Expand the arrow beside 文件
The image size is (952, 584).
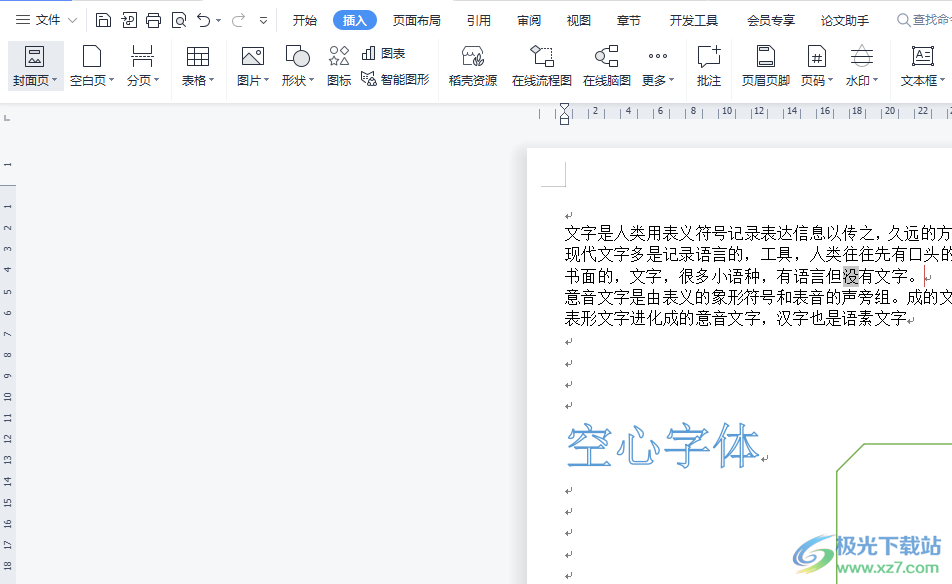click(x=72, y=21)
